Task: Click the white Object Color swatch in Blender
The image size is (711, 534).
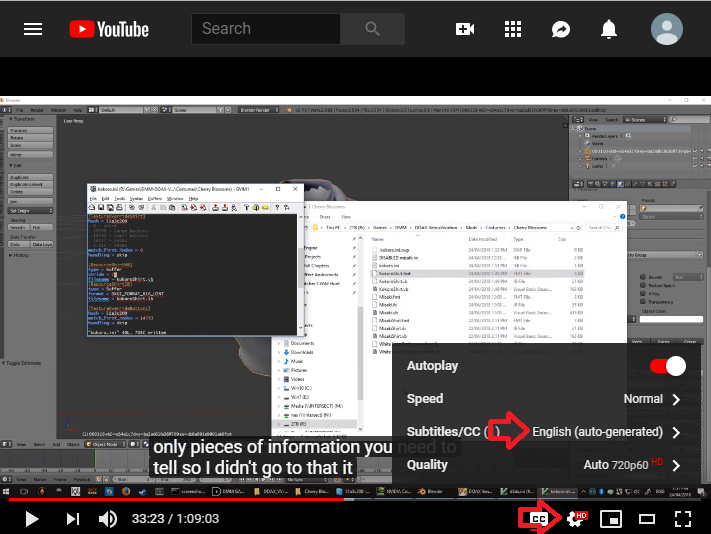Action: [671, 319]
